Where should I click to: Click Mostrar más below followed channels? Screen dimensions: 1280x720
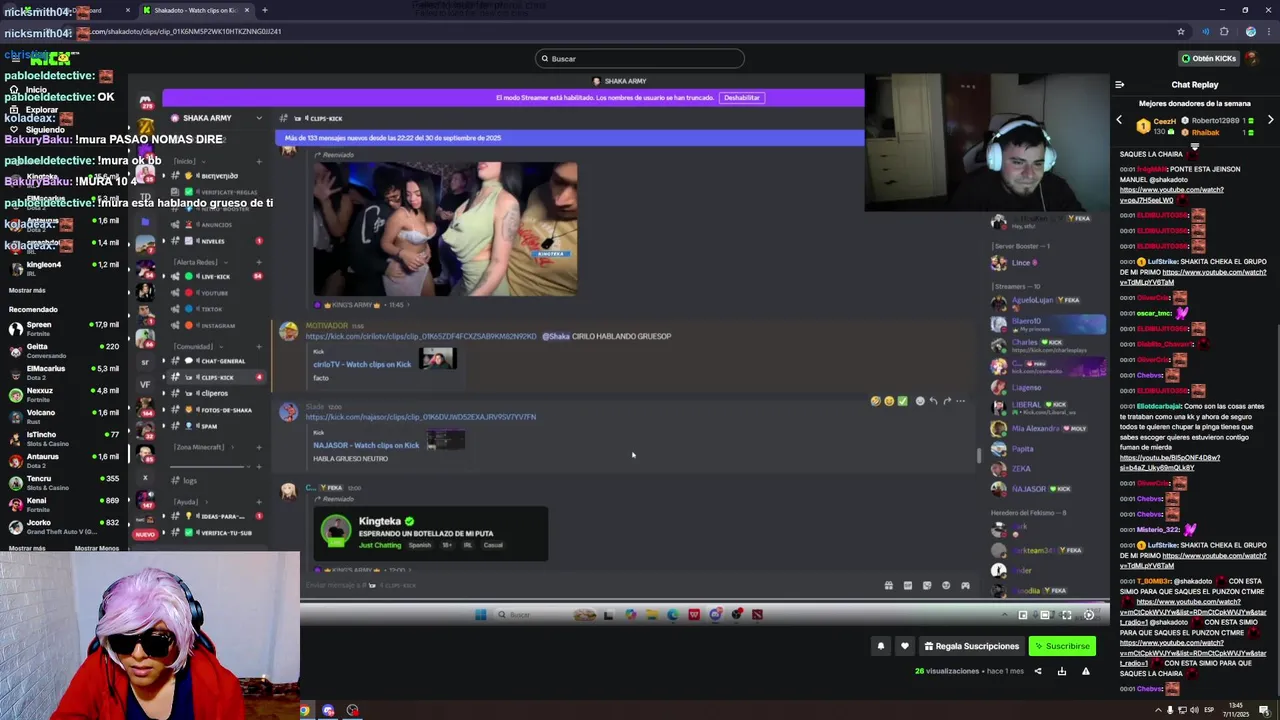[x=27, y=290]
